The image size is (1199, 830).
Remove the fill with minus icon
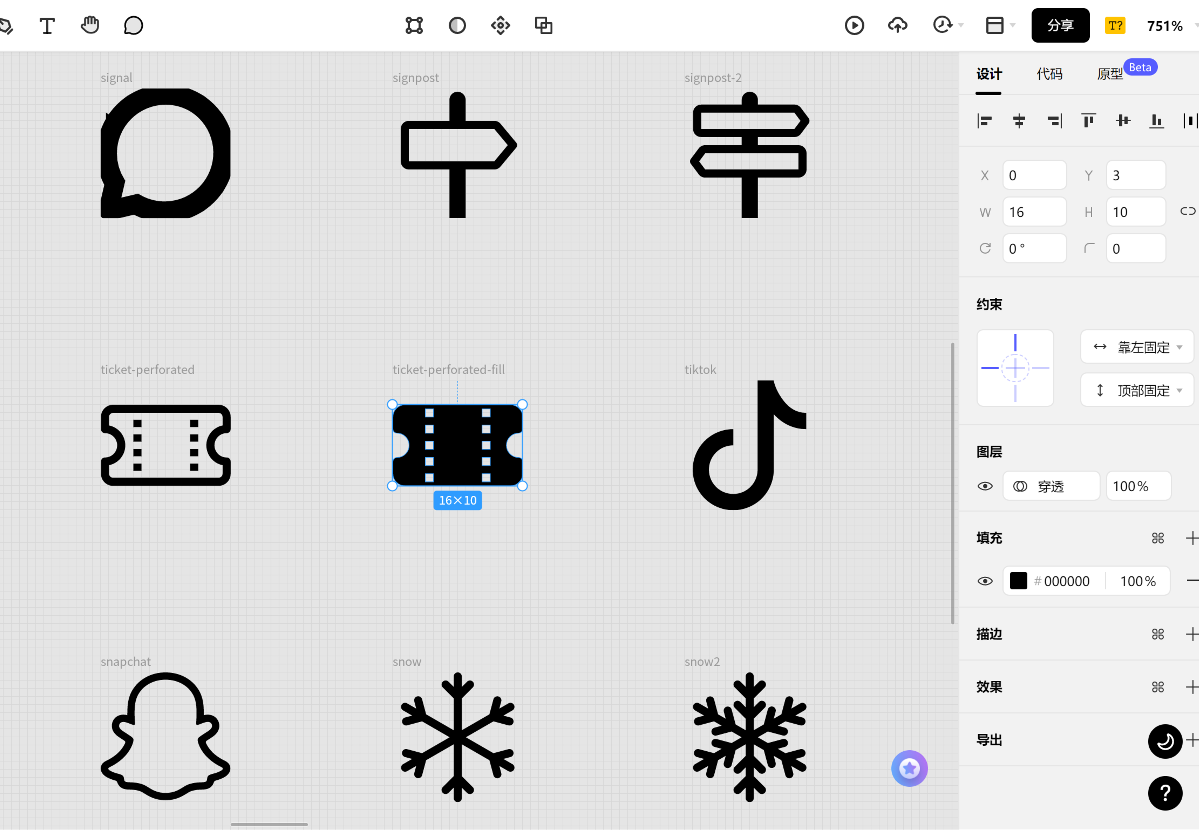coord(1192,581)
